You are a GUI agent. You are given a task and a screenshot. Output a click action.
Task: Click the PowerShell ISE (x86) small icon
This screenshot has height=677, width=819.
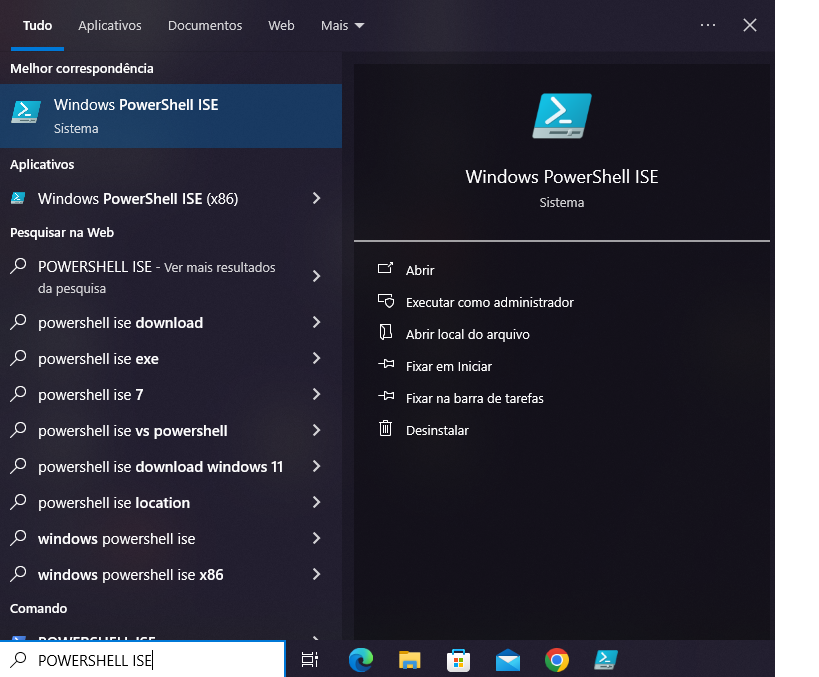(18, 198)
